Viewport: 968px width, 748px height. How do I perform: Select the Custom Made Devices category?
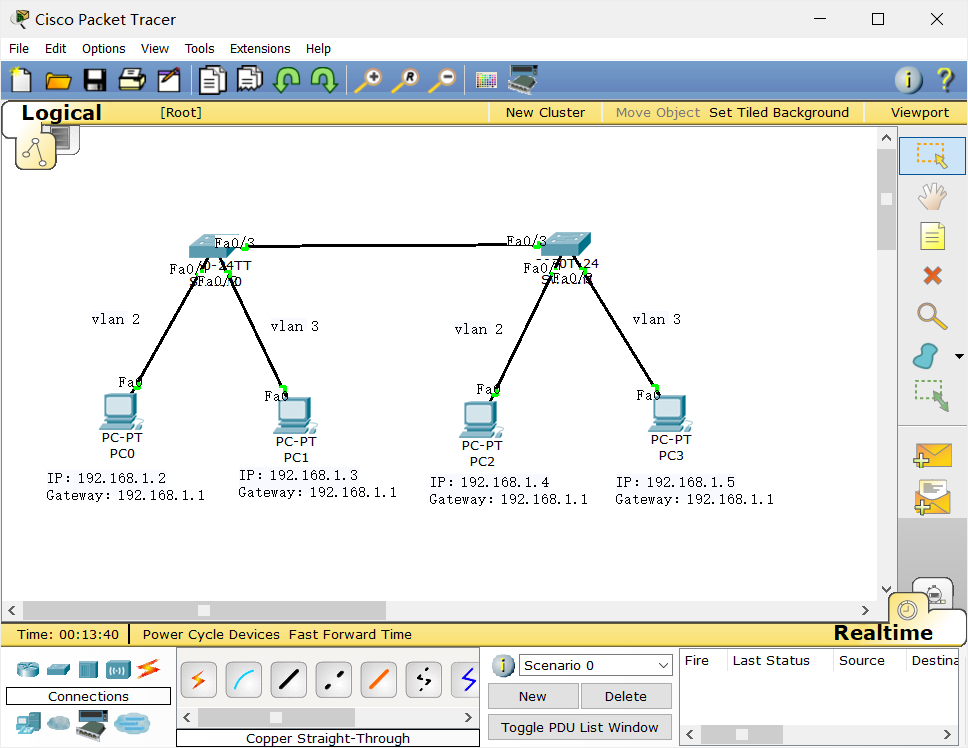(91, 725)
